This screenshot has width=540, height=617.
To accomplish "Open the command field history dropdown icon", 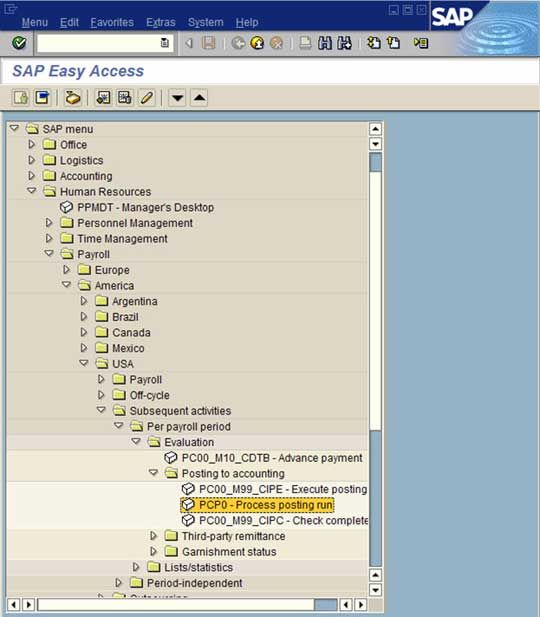I will [x=165, y=42].
